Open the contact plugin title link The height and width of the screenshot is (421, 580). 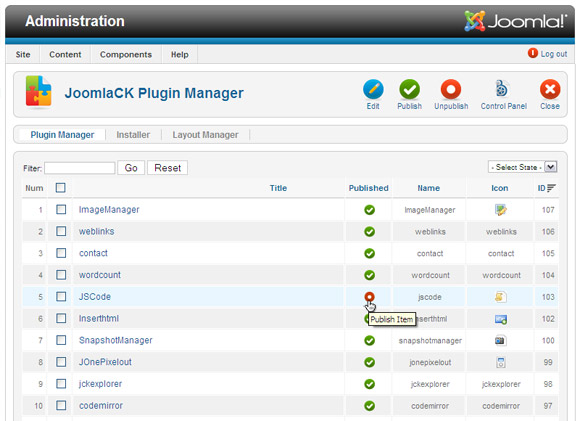[x=93, y=253]
